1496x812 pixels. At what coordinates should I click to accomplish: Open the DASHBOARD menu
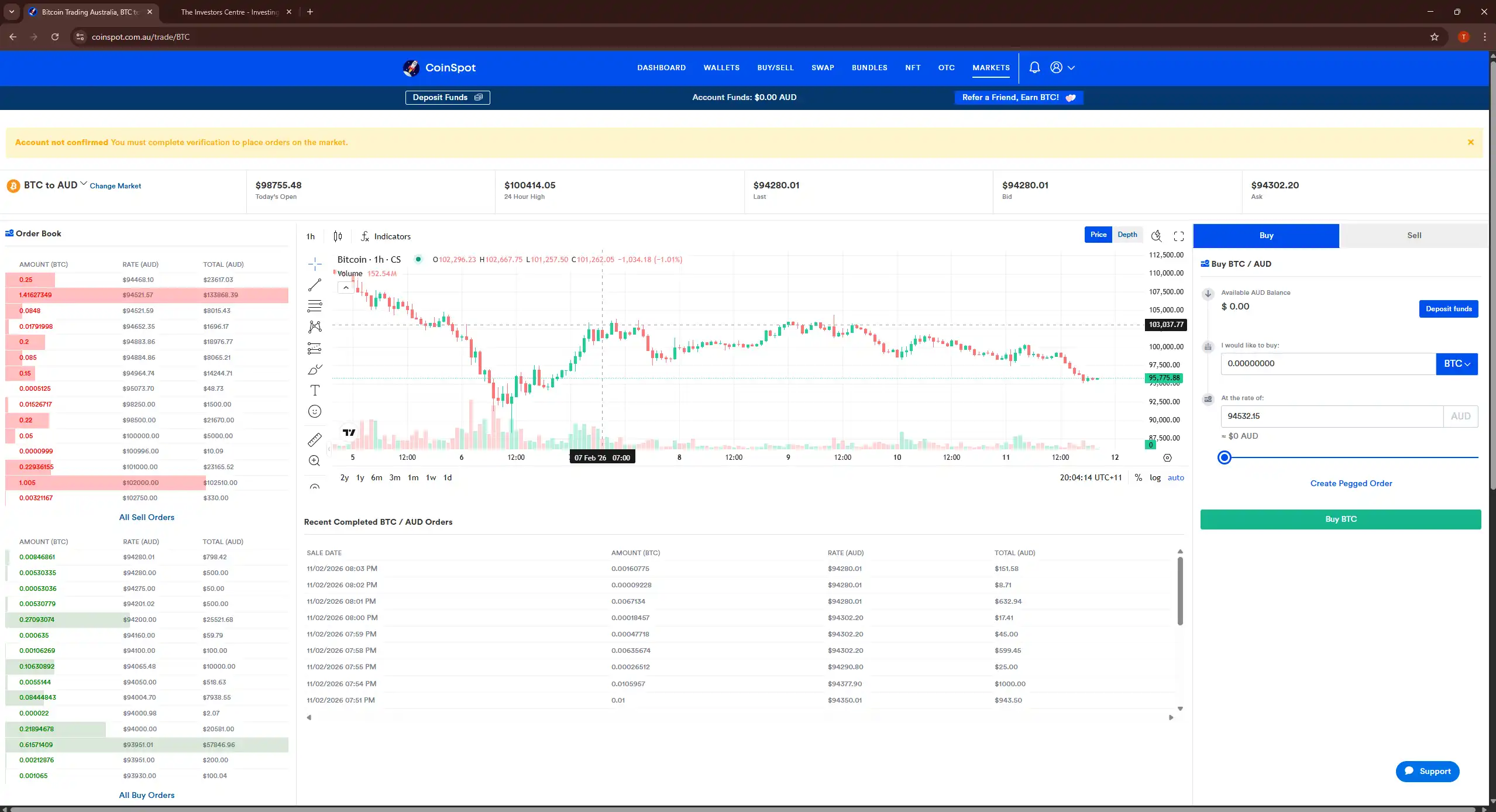tap(661, 68)
